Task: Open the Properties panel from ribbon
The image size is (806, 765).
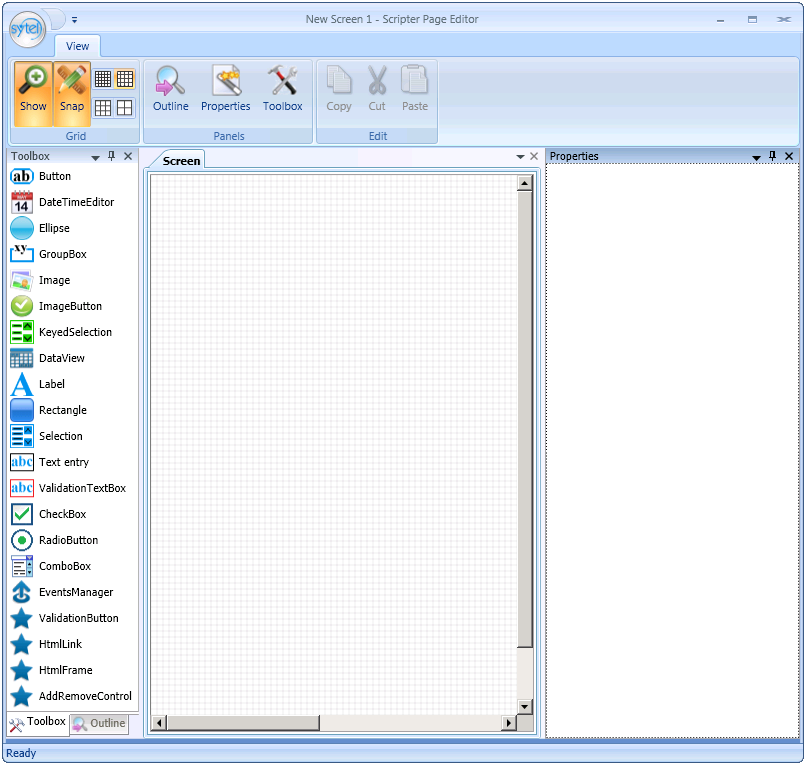Action: coord(226,89)
